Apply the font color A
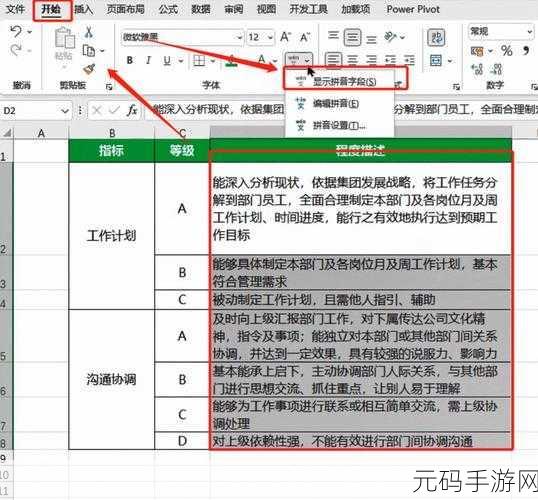The image size is (538, 500). coord(262,60)
